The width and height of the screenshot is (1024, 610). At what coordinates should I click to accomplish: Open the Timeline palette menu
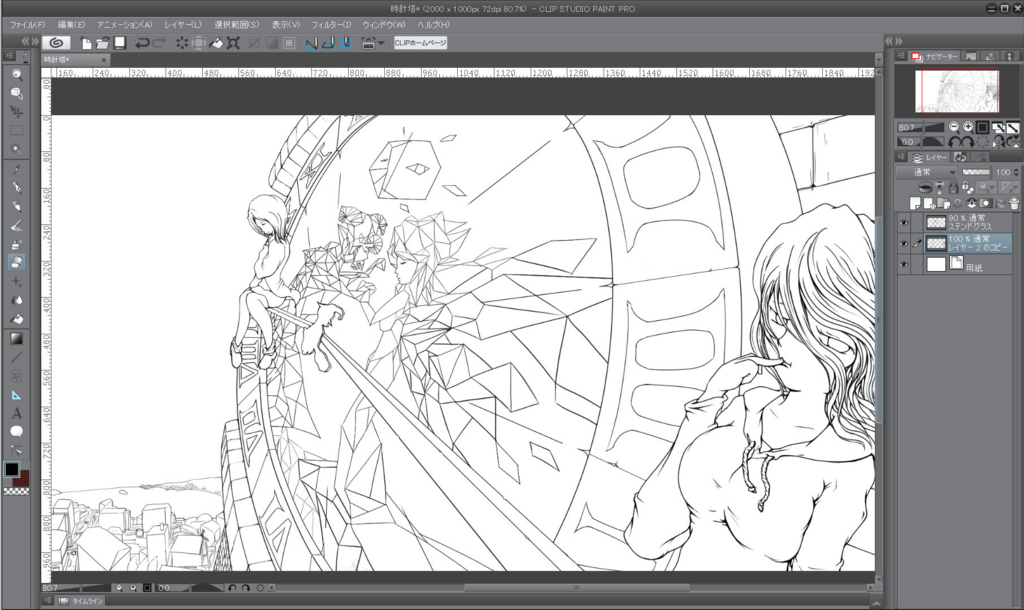(48, 600)
